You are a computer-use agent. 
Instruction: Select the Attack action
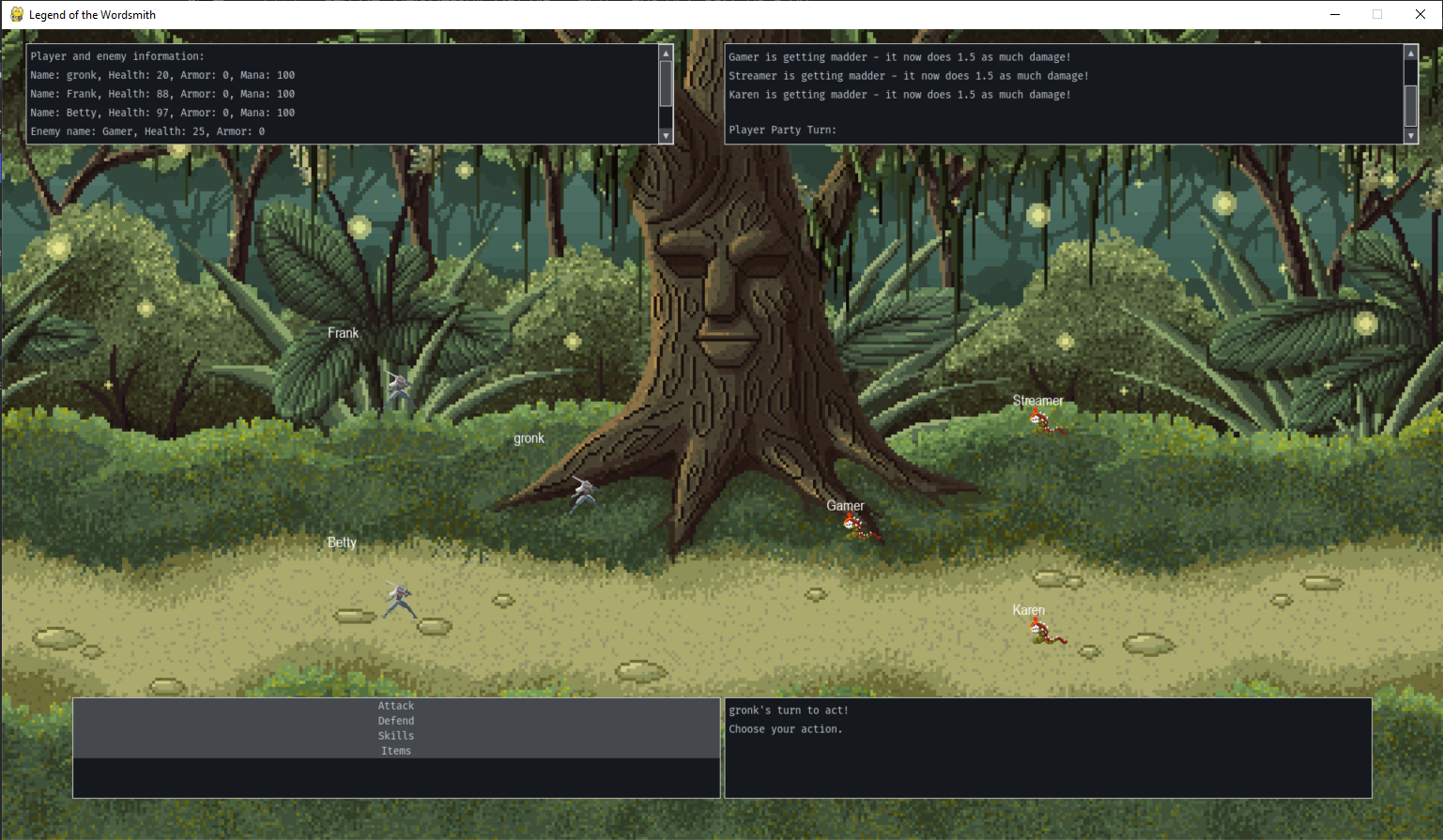pos(396,706)
